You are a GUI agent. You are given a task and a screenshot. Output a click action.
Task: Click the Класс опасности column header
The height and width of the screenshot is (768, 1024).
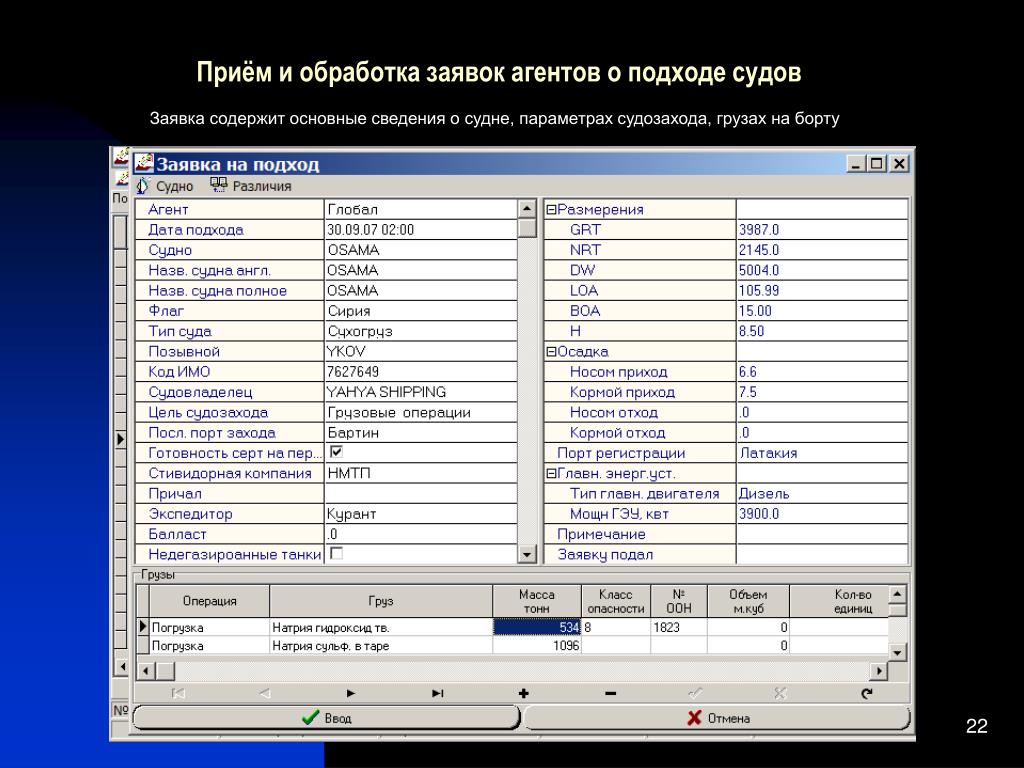click(x=616, y=601)
